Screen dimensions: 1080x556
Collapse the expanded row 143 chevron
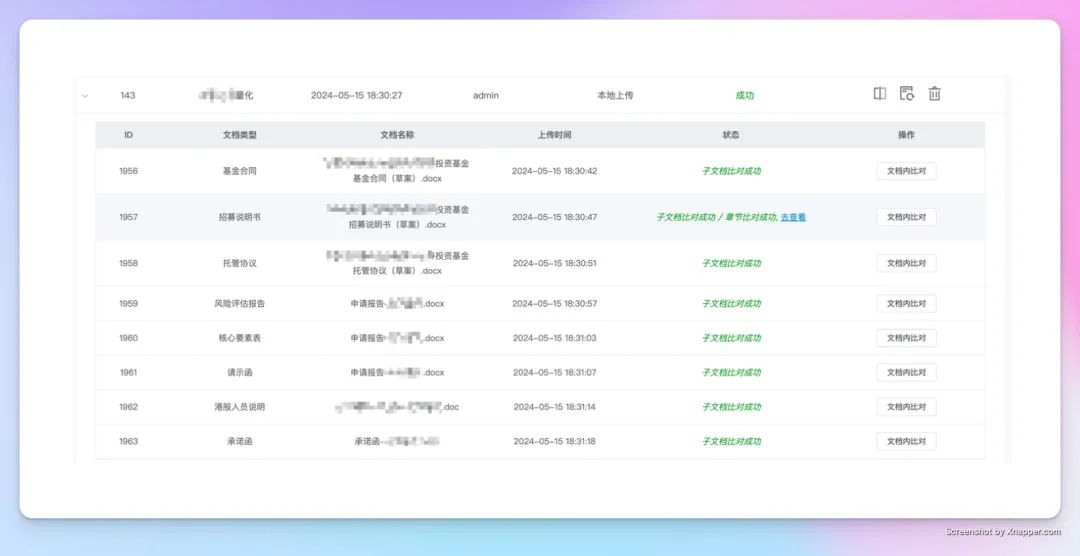tap(85, 96)
